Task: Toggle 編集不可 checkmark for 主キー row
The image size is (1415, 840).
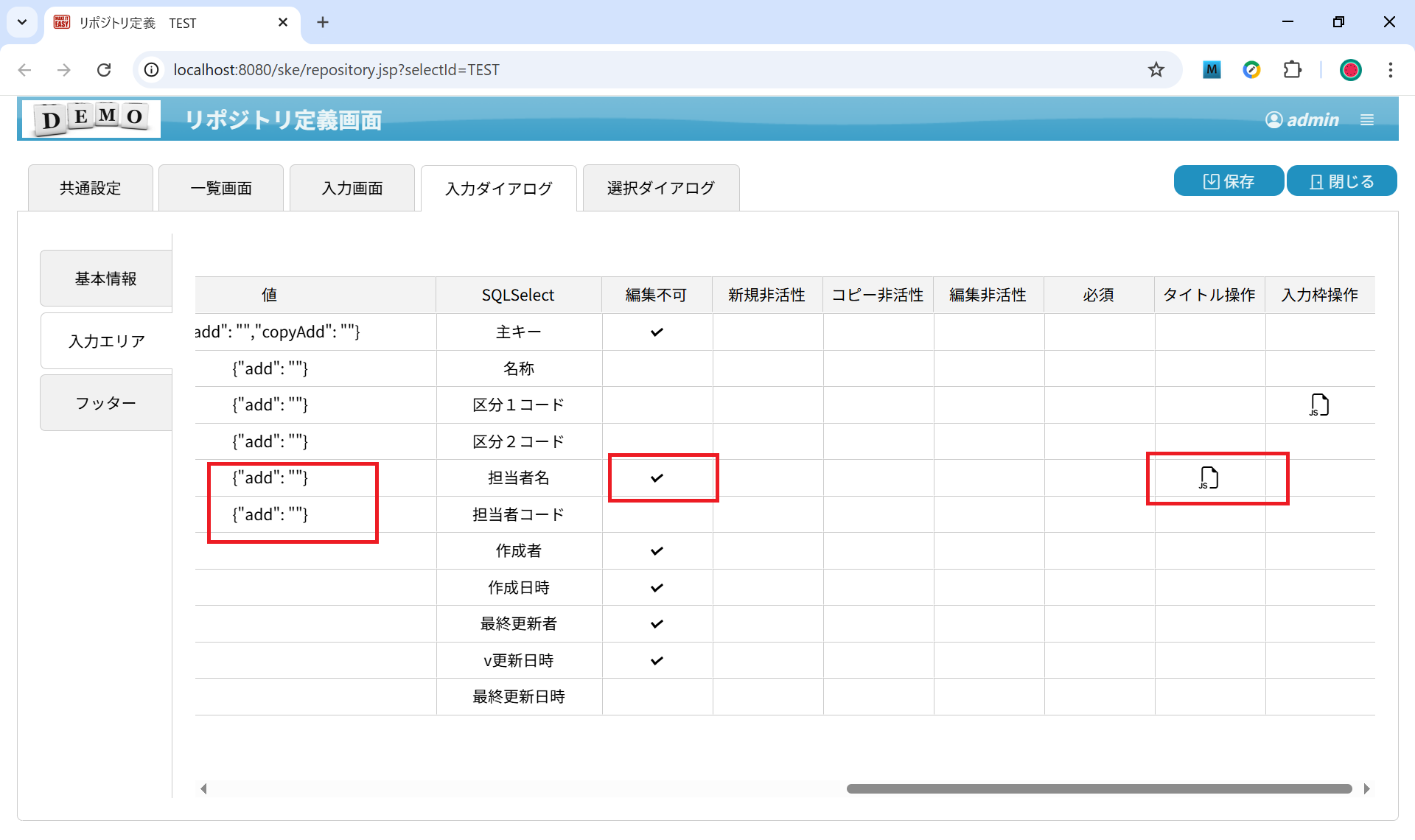Action: (x=657, y=332)
